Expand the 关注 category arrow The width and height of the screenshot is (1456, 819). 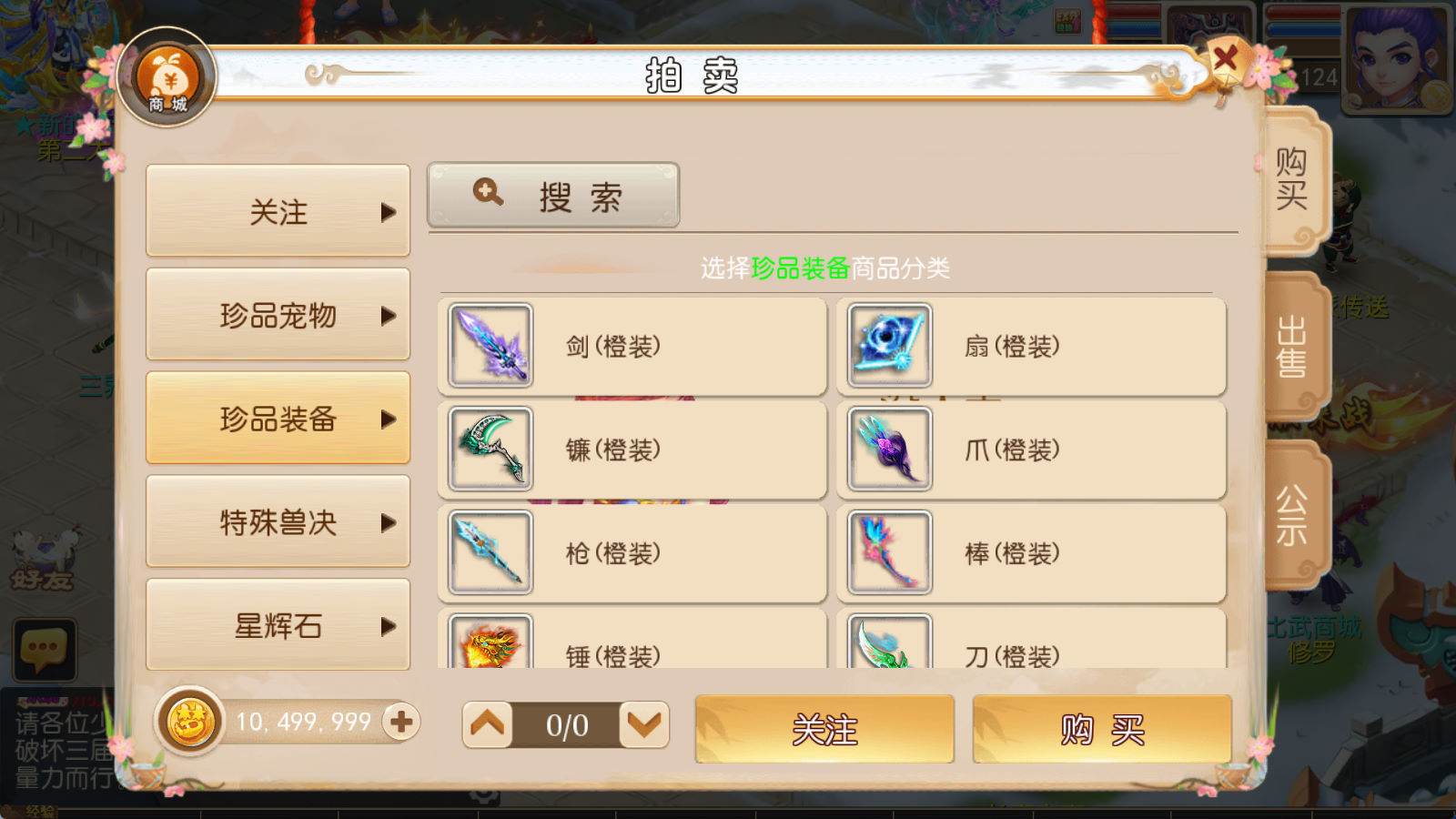[389, 212]
